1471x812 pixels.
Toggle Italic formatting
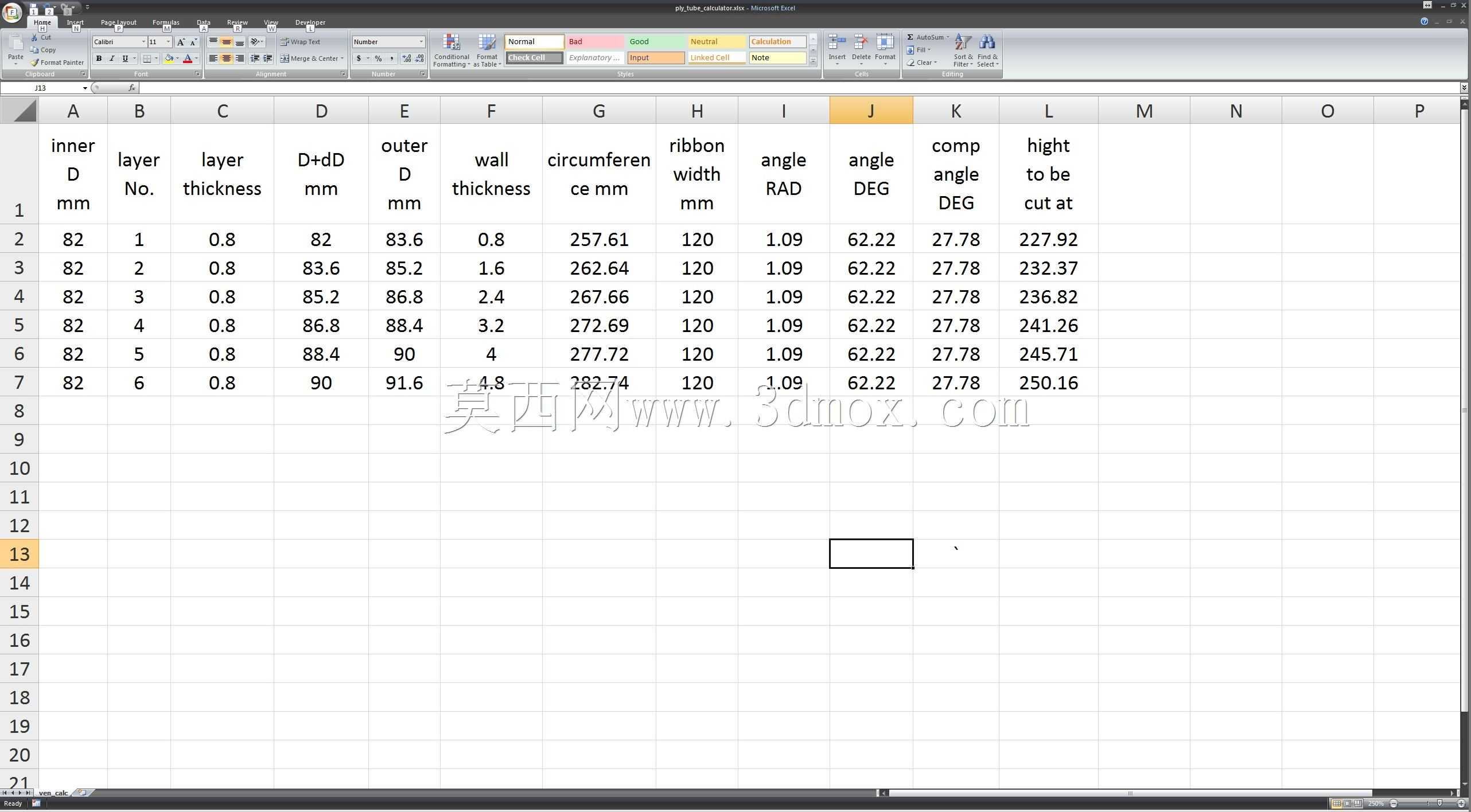pos(112,58)
